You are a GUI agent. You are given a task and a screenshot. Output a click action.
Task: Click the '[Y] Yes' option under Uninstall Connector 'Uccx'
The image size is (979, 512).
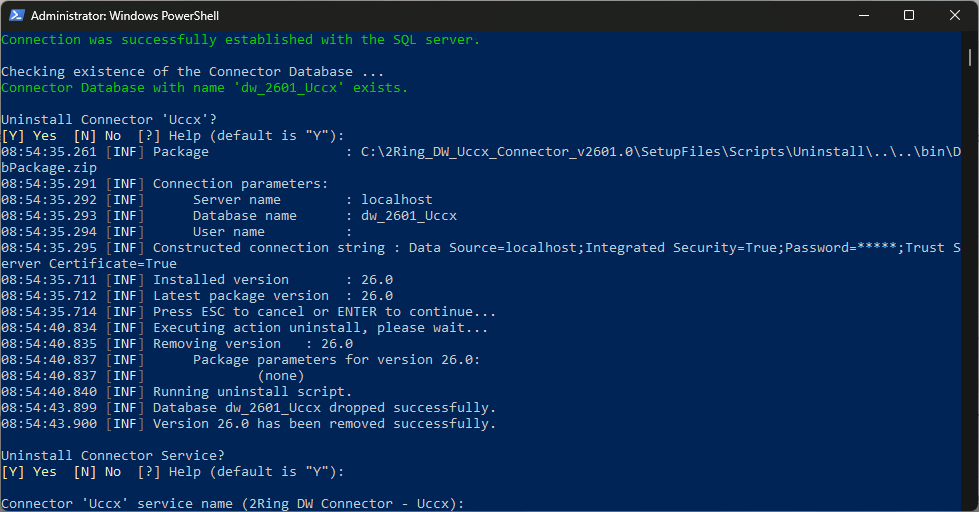[29, 135]
